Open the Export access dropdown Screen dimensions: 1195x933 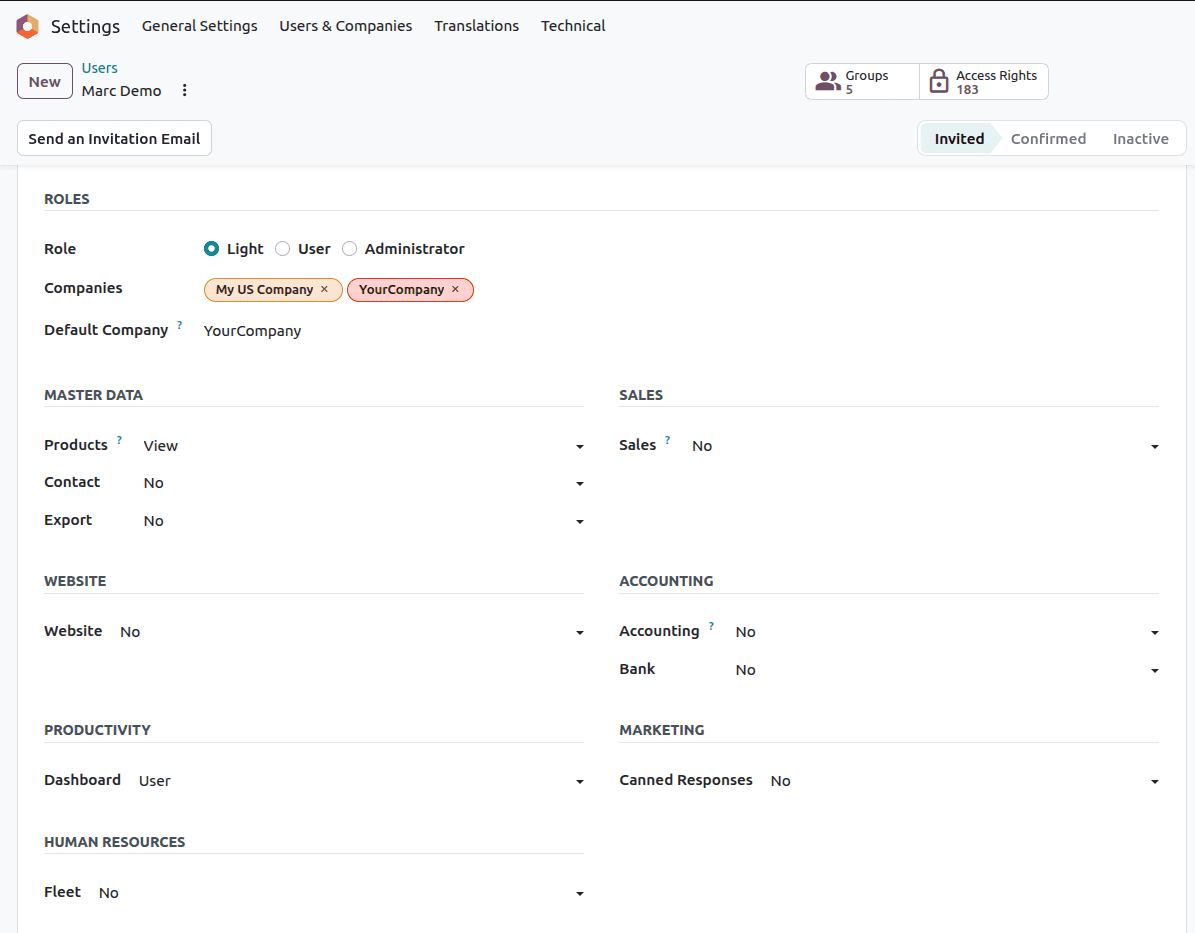tap(364, 521)
